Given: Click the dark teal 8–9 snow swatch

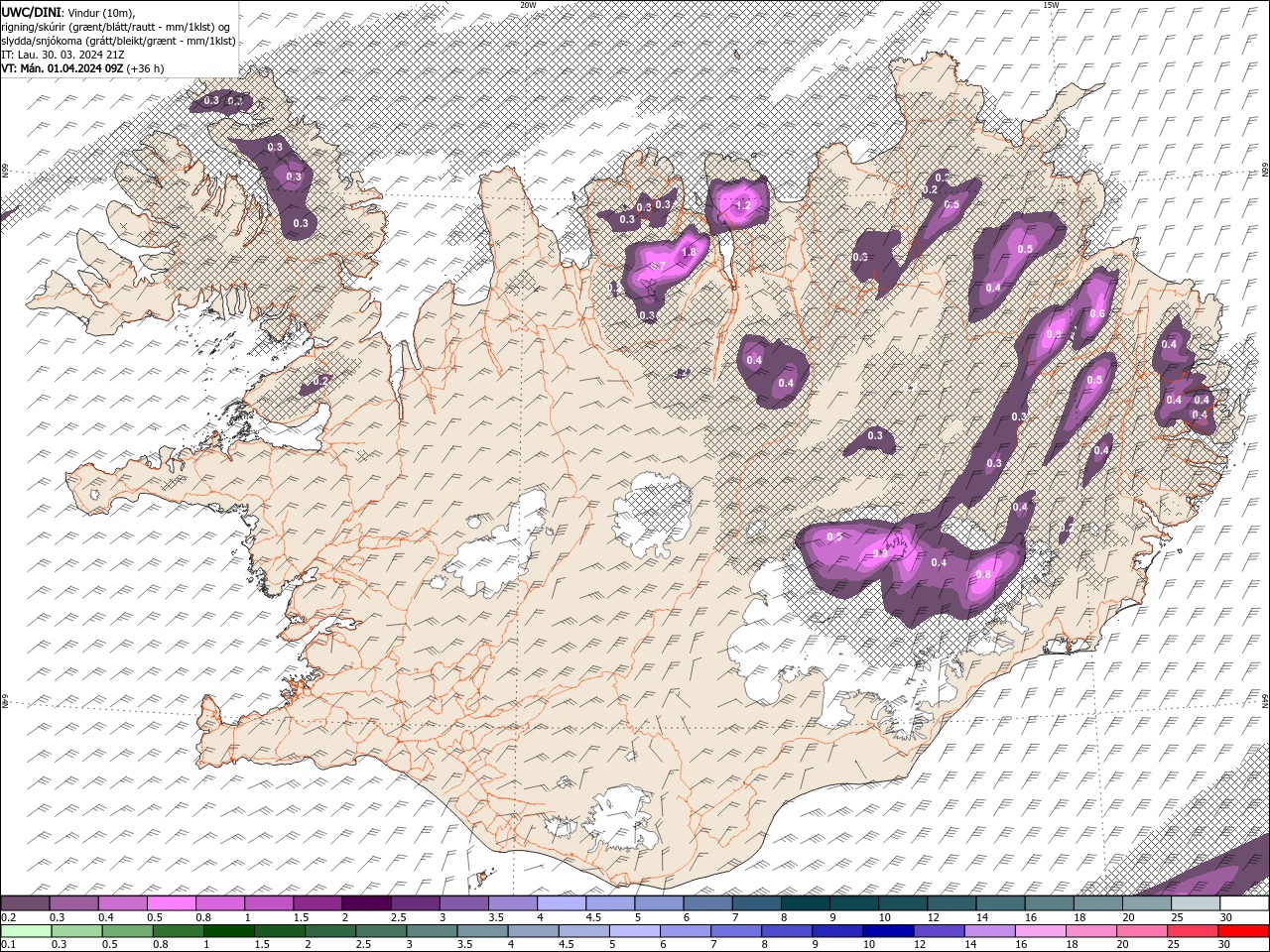Looking at the screenshot, I should pyautogui.click(x=805, y=902).
